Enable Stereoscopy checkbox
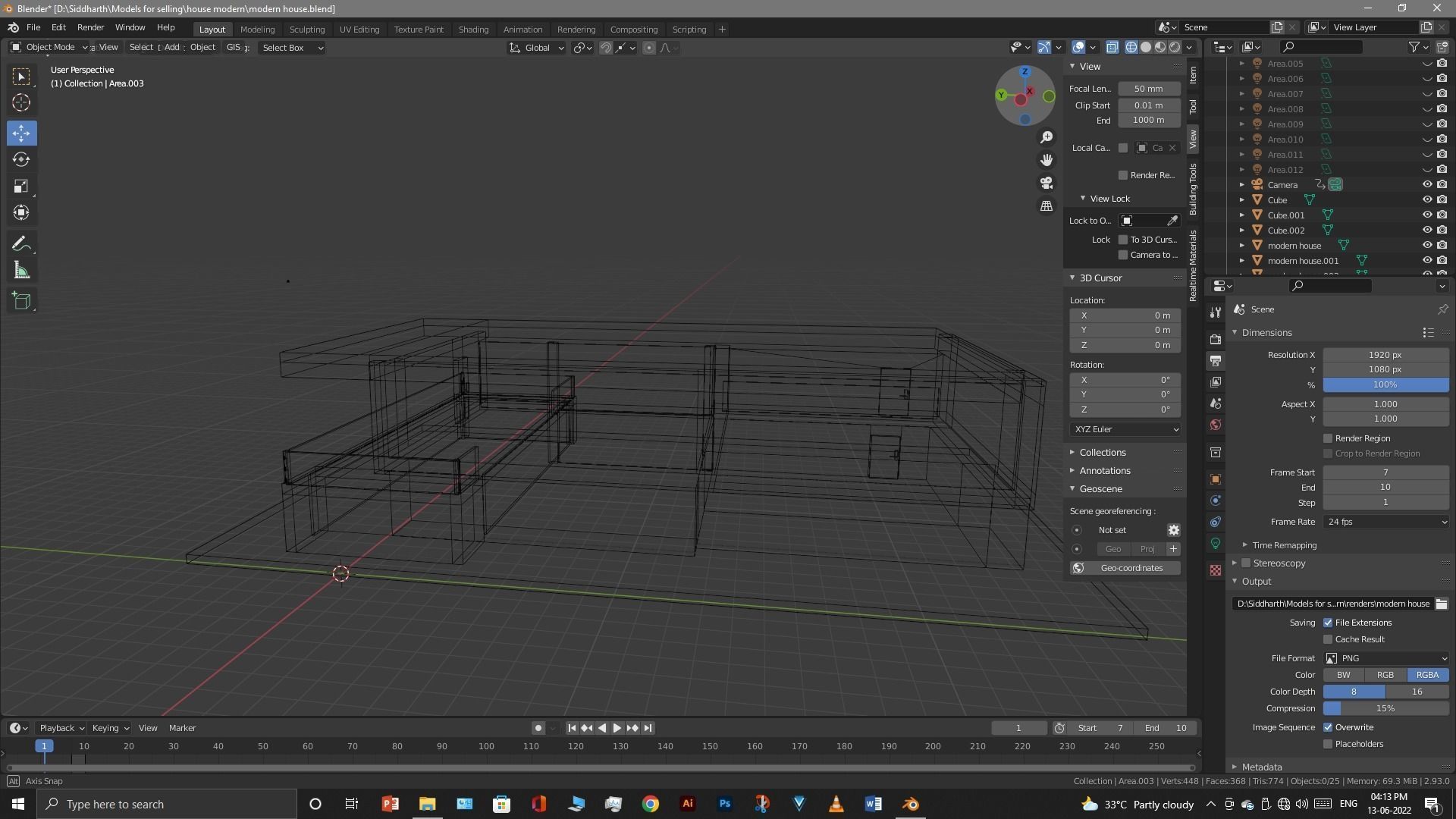Viewport: 1456px width, 819px height. pos(1245,563)
